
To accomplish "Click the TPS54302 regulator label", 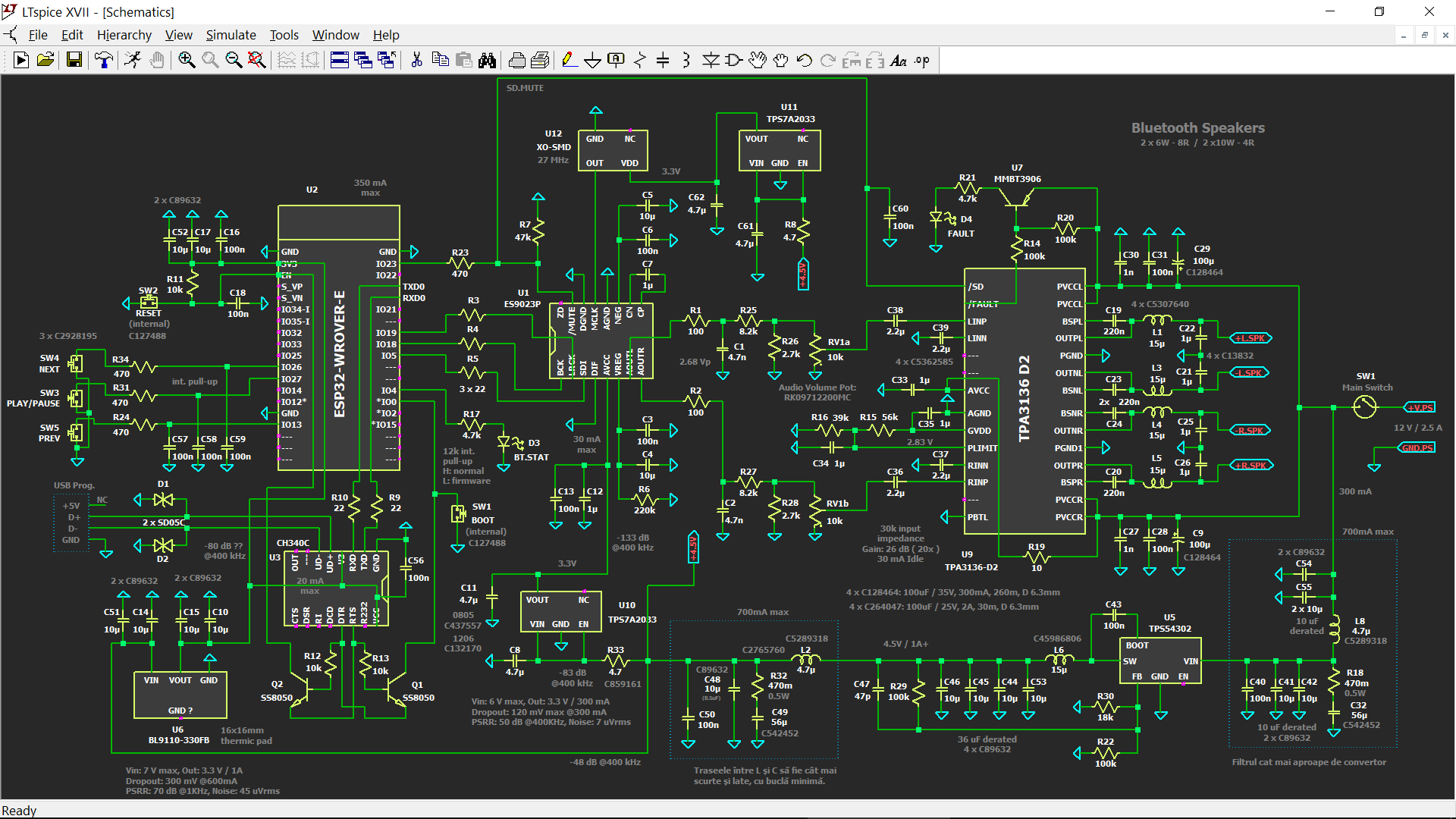I will tap(1169, 629).
